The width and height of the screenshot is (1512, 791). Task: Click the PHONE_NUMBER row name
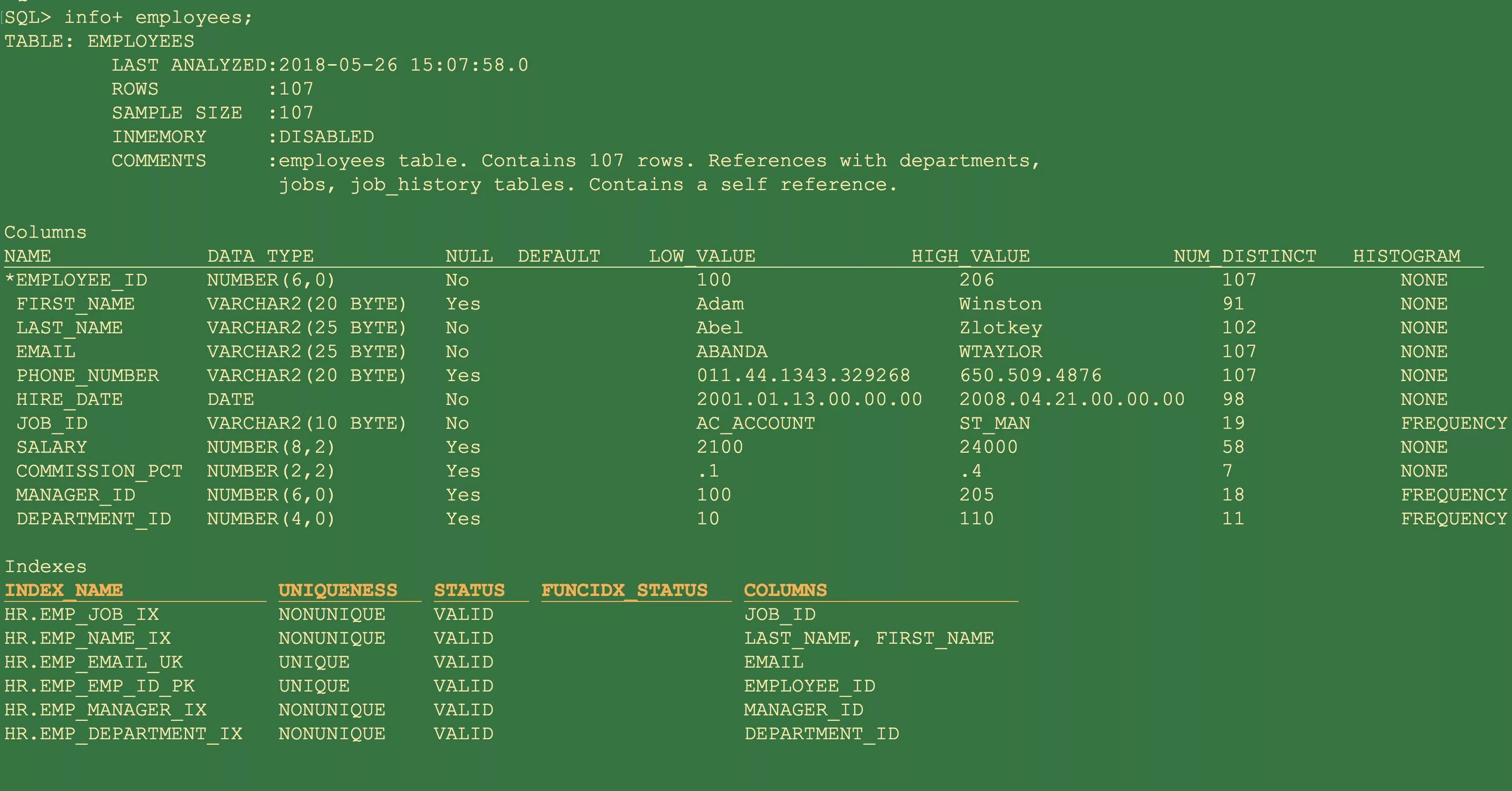pyautogui.click(x=88, y=375)
